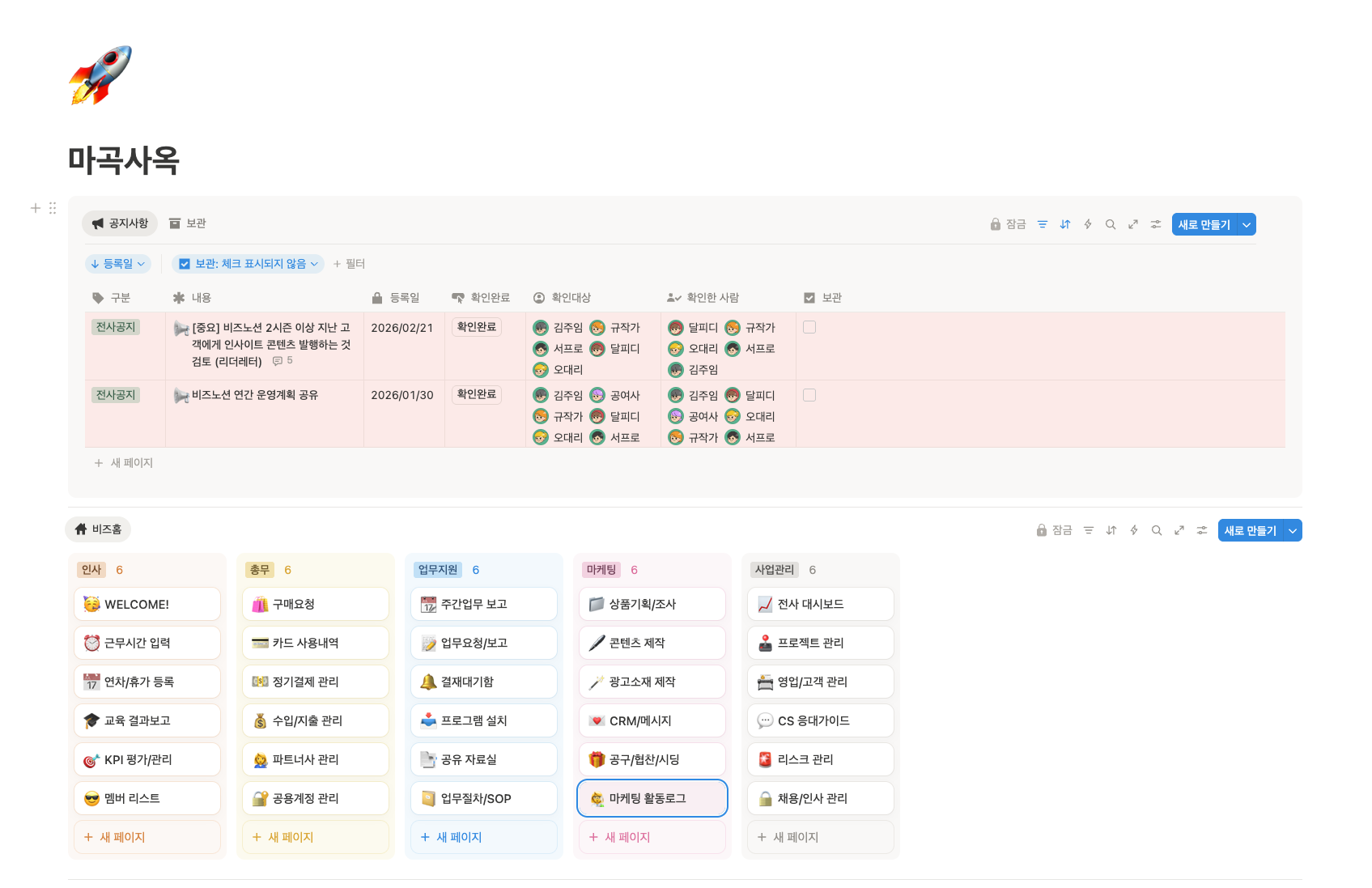Image resolution: width=1372 pixels, height=888 pixels.
Task: Open dropdown arrow next to 공지사항 새로 만들기
Action: pyautogui.click(x=1247, y=224)
